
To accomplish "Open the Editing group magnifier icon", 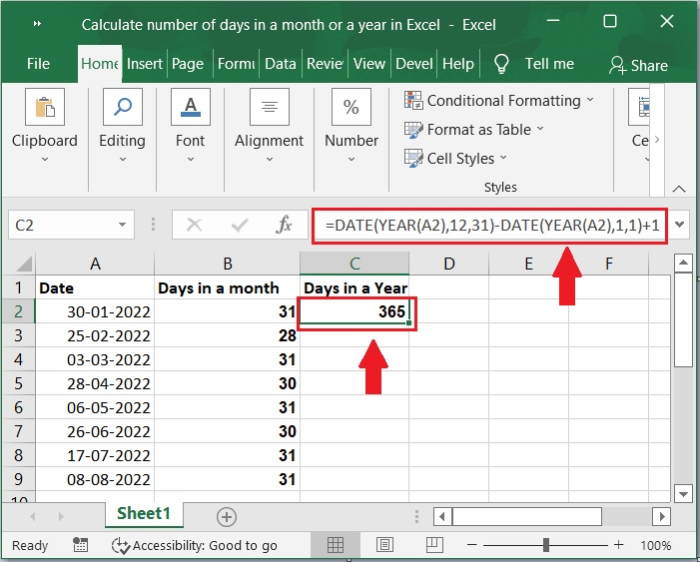I will [x=123, y=107].
